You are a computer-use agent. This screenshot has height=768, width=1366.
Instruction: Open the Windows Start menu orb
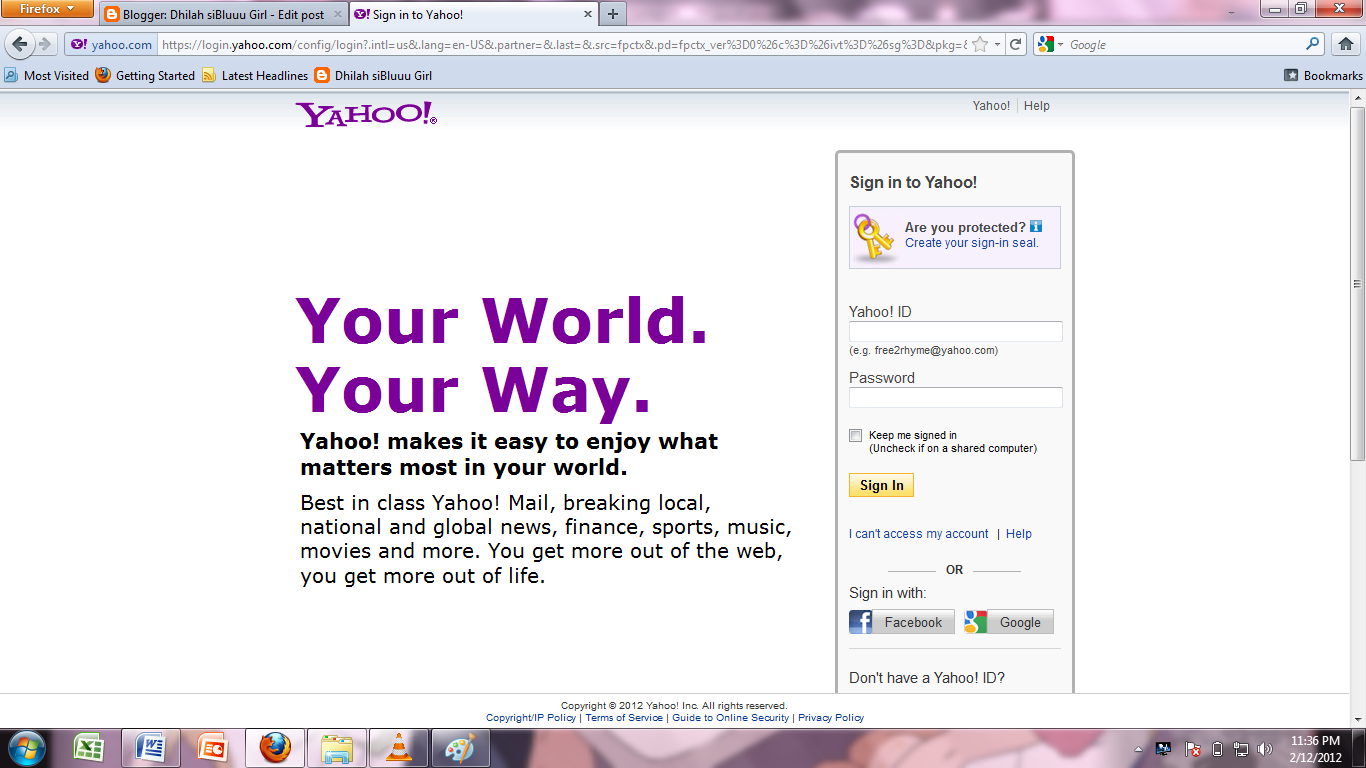tap(25, 748)
